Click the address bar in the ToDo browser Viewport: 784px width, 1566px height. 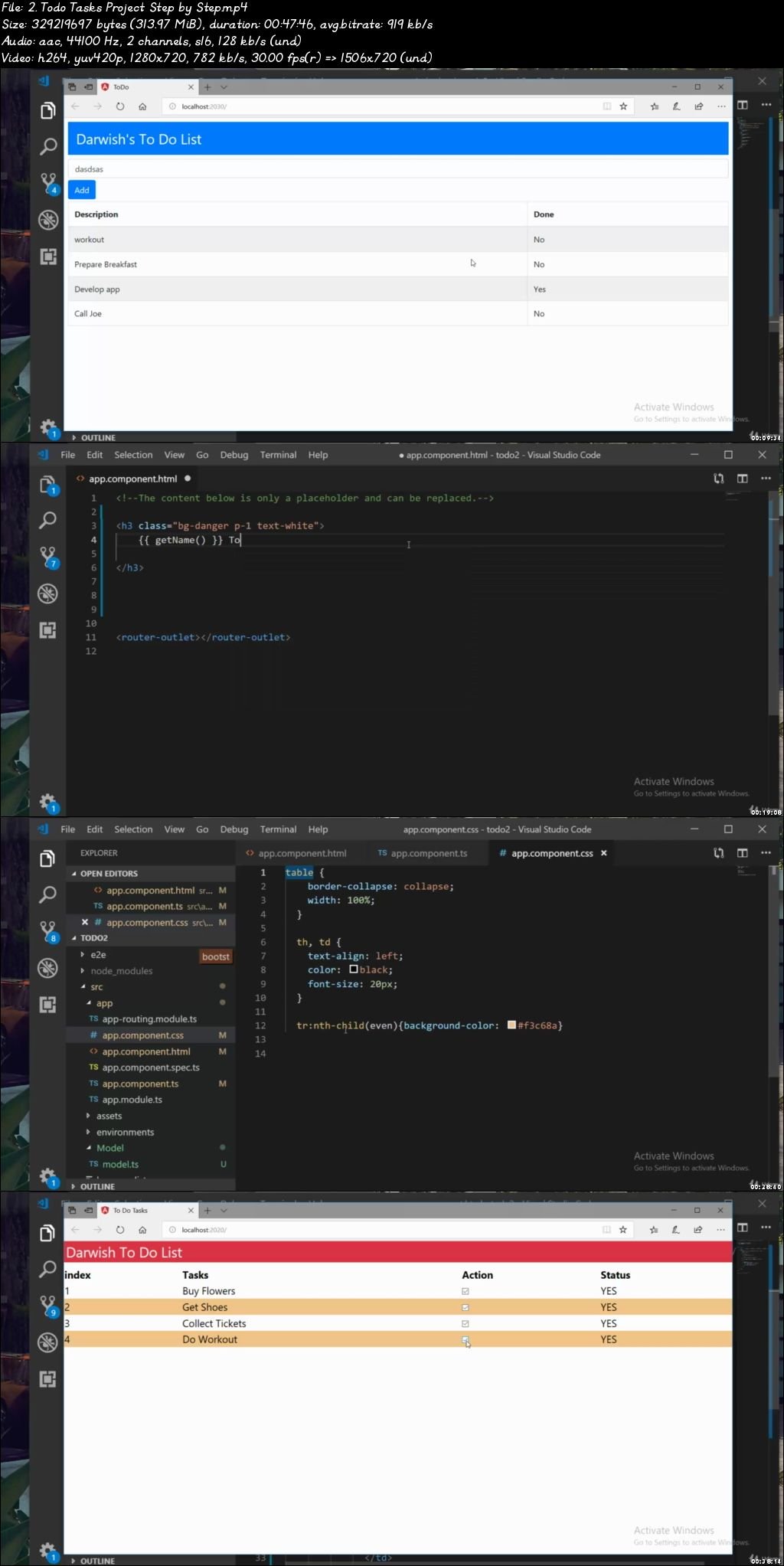click(x=383, y=106)
